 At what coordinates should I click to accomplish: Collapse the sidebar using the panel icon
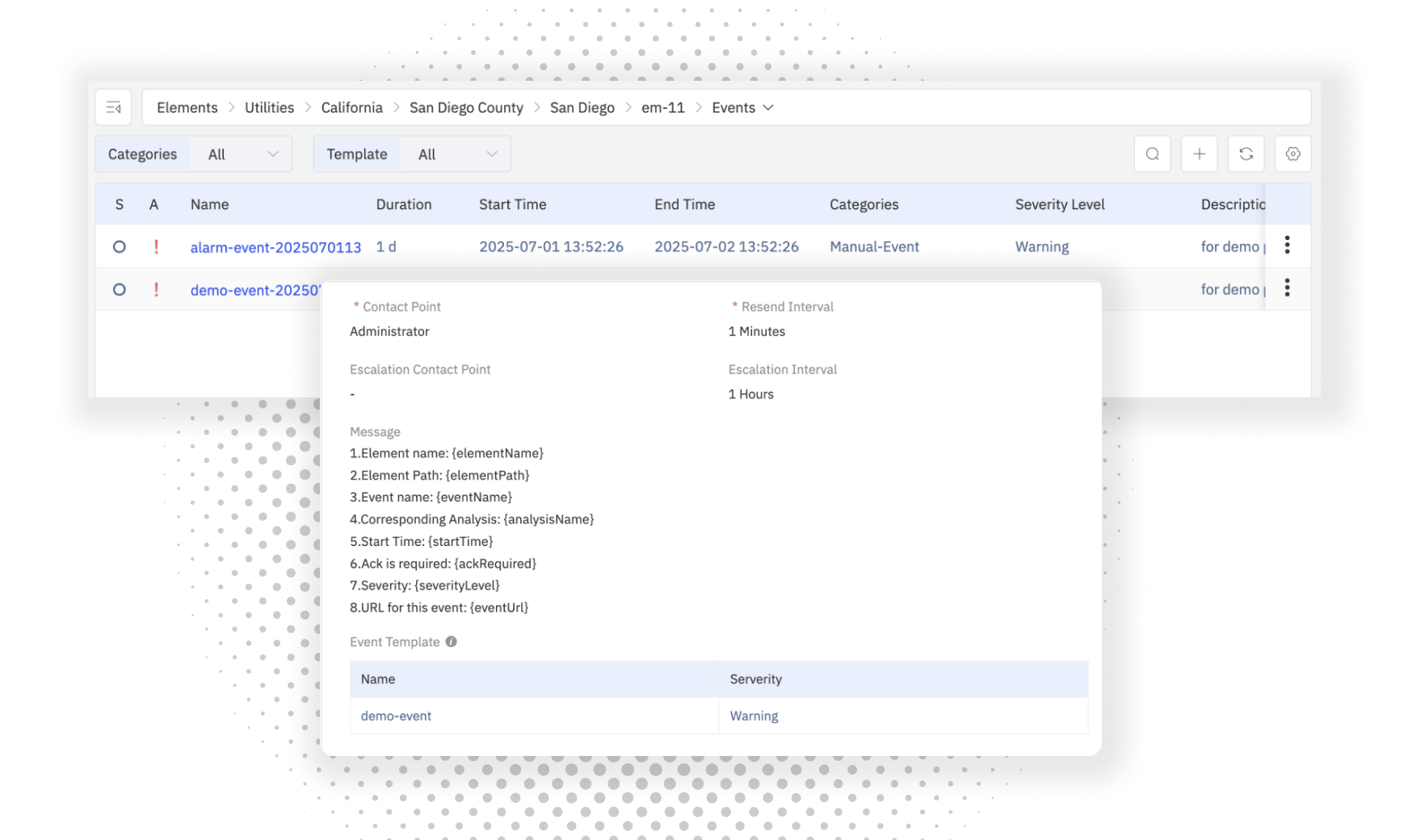pos(113,106)
